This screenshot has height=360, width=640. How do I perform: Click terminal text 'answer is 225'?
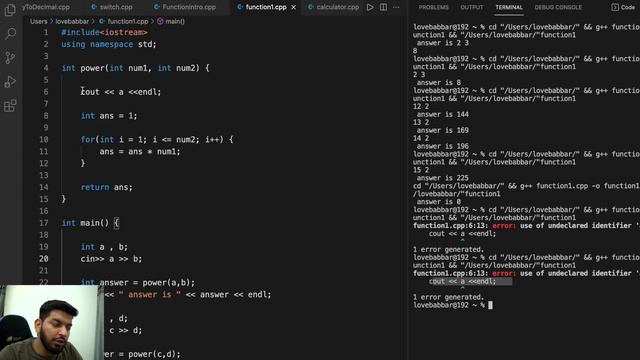[x=442, y=178]
